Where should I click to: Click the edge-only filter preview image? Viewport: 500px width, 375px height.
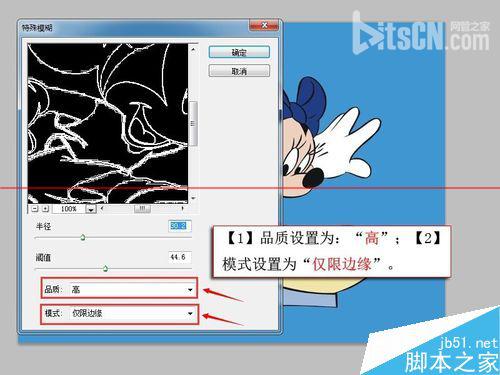pos(108,123)
